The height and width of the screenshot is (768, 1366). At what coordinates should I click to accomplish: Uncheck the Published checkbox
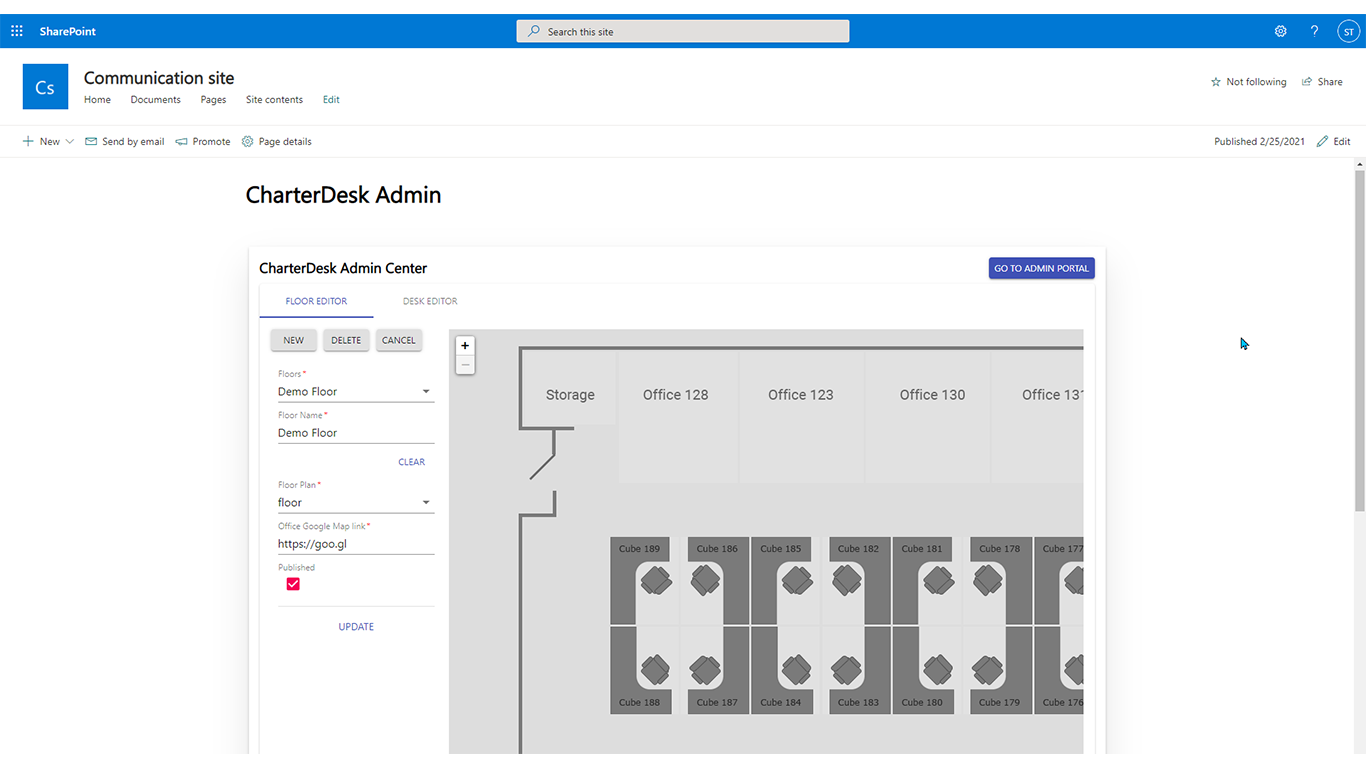[x=293, y=584]
